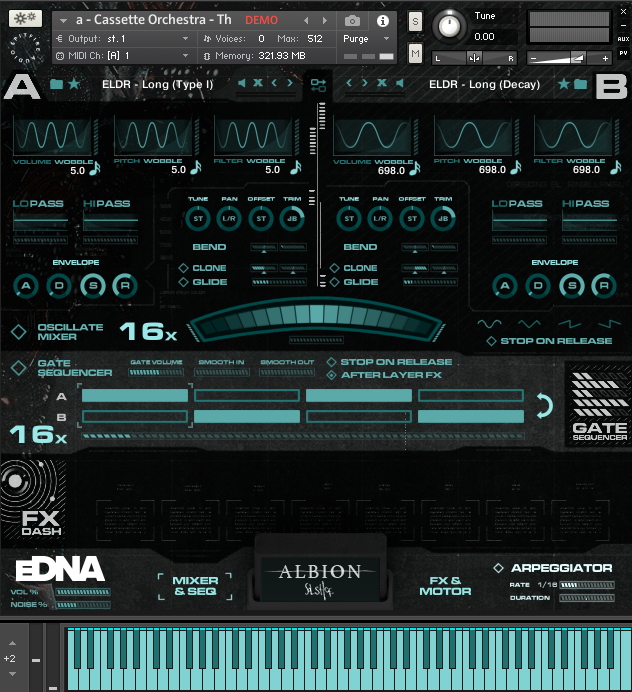Toggle tempo sync note for layer A Pitch Wobble
The height and width of the screenshot is (692, 632).
(196, 167)
